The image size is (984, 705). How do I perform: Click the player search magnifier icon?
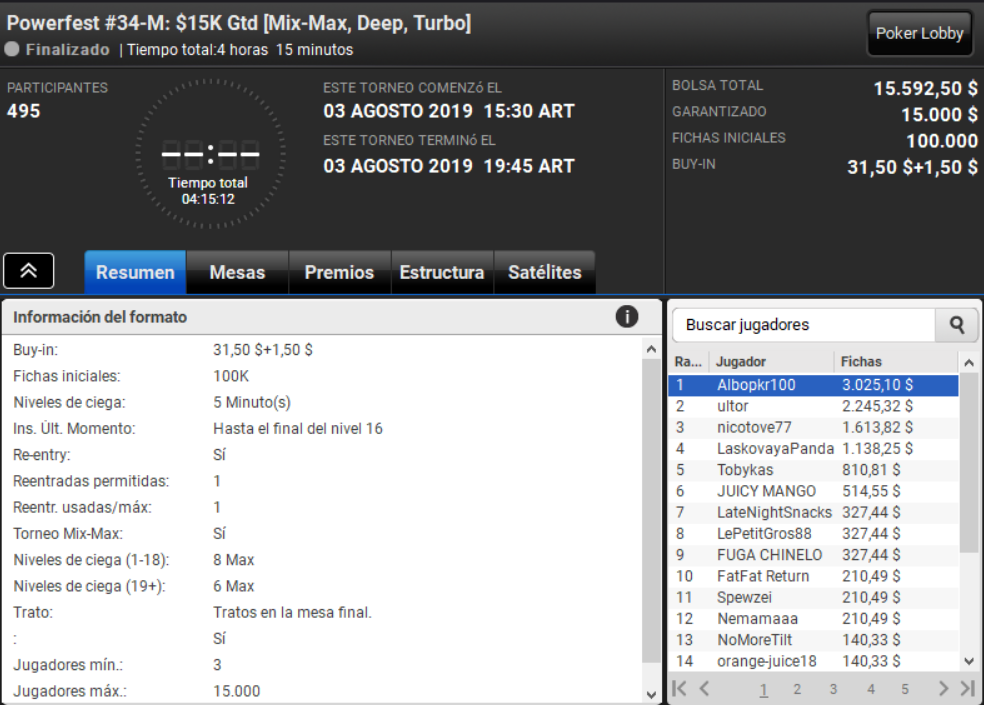point(956,325)
